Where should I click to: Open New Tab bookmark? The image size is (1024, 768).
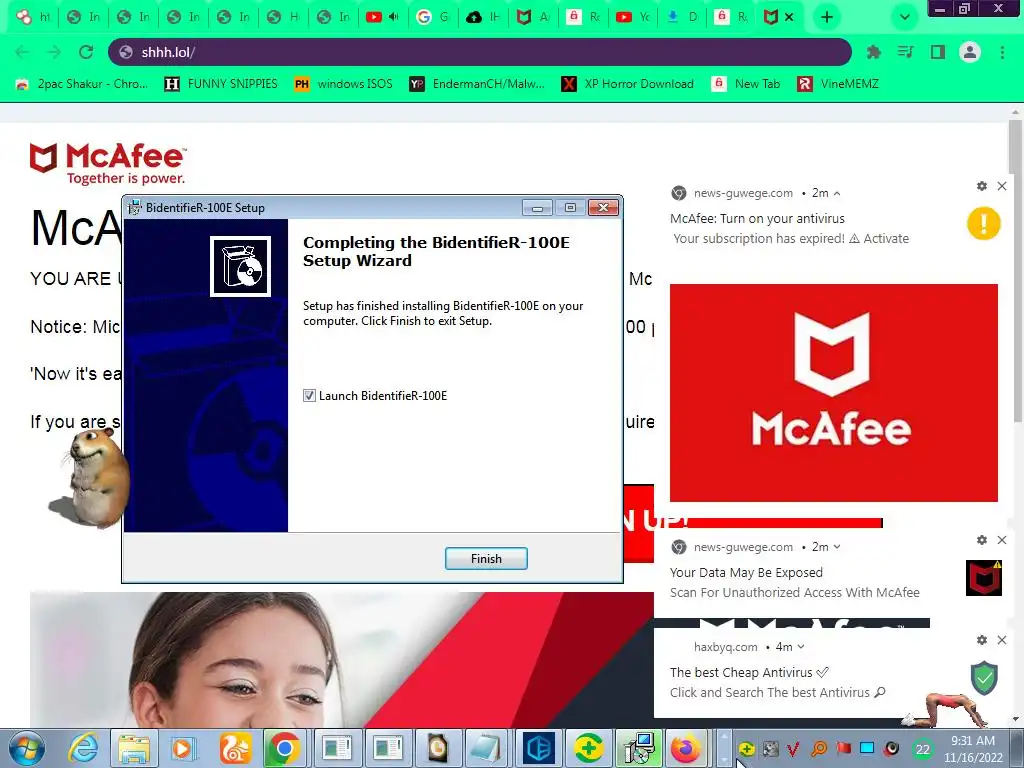tap(746, 84)
